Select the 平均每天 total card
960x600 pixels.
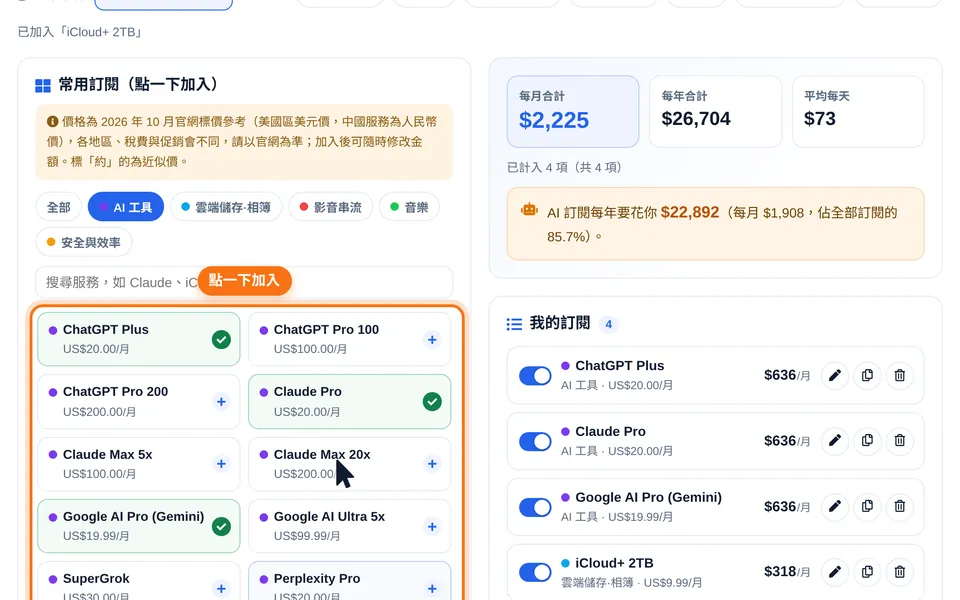click(858, 111)
